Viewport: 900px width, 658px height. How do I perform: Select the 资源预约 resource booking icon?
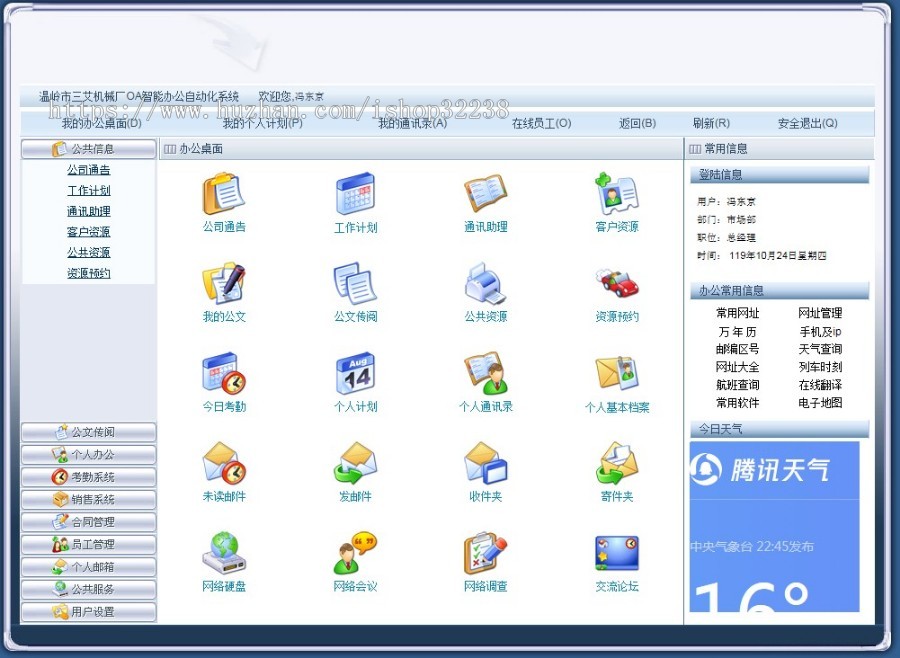tap(617, 288)
